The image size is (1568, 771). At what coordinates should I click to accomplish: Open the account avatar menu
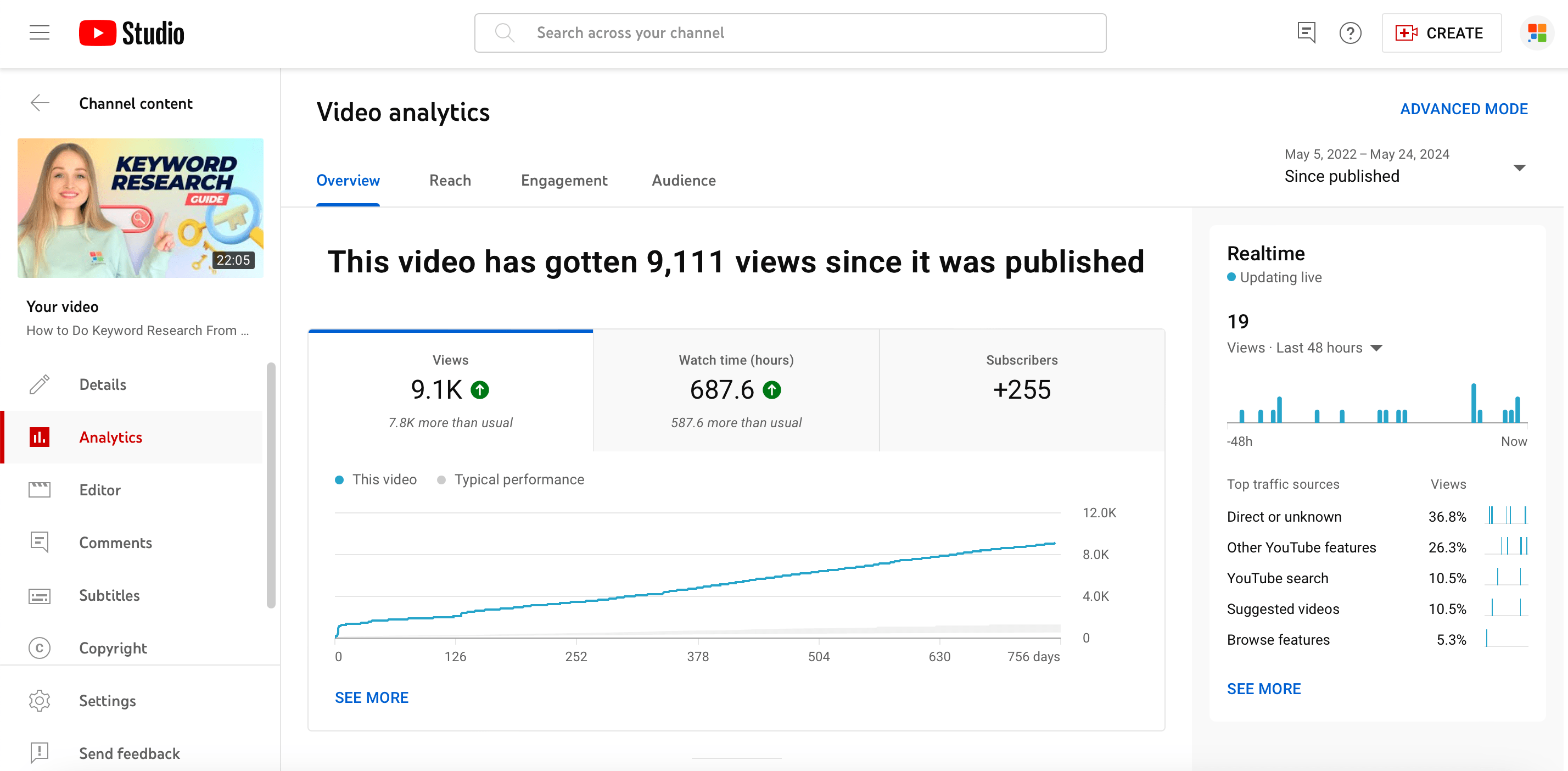[1537, 33]
